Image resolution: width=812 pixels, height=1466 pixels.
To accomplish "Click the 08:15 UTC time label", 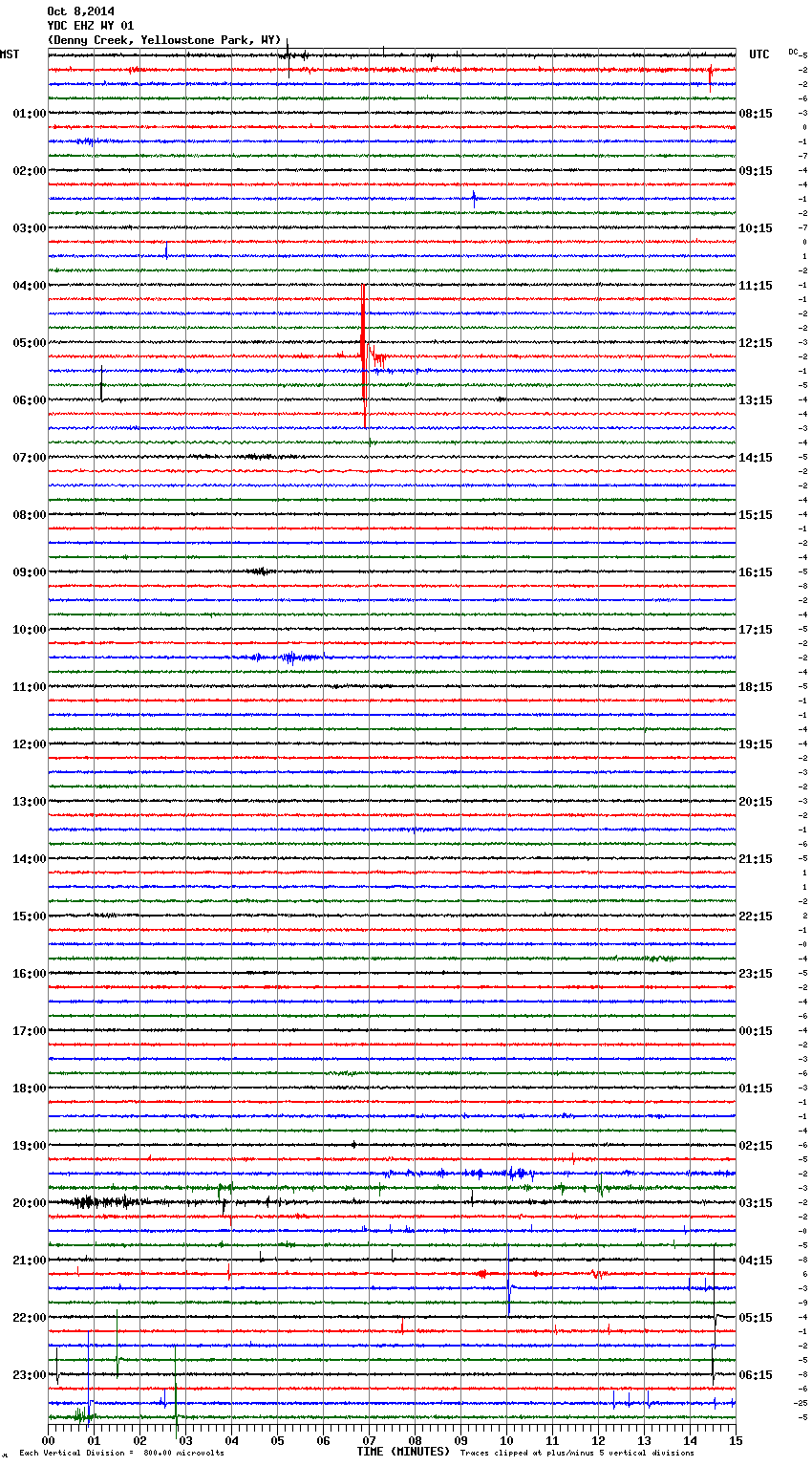I will click(756, 114).
